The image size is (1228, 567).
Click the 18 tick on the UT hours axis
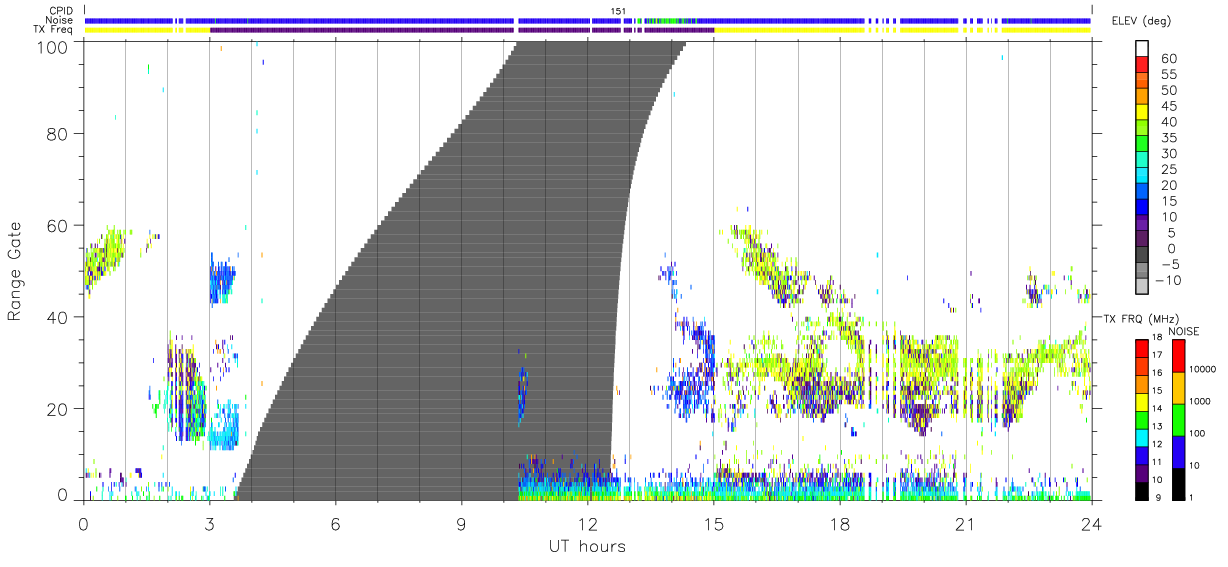[x=839, y=524]
